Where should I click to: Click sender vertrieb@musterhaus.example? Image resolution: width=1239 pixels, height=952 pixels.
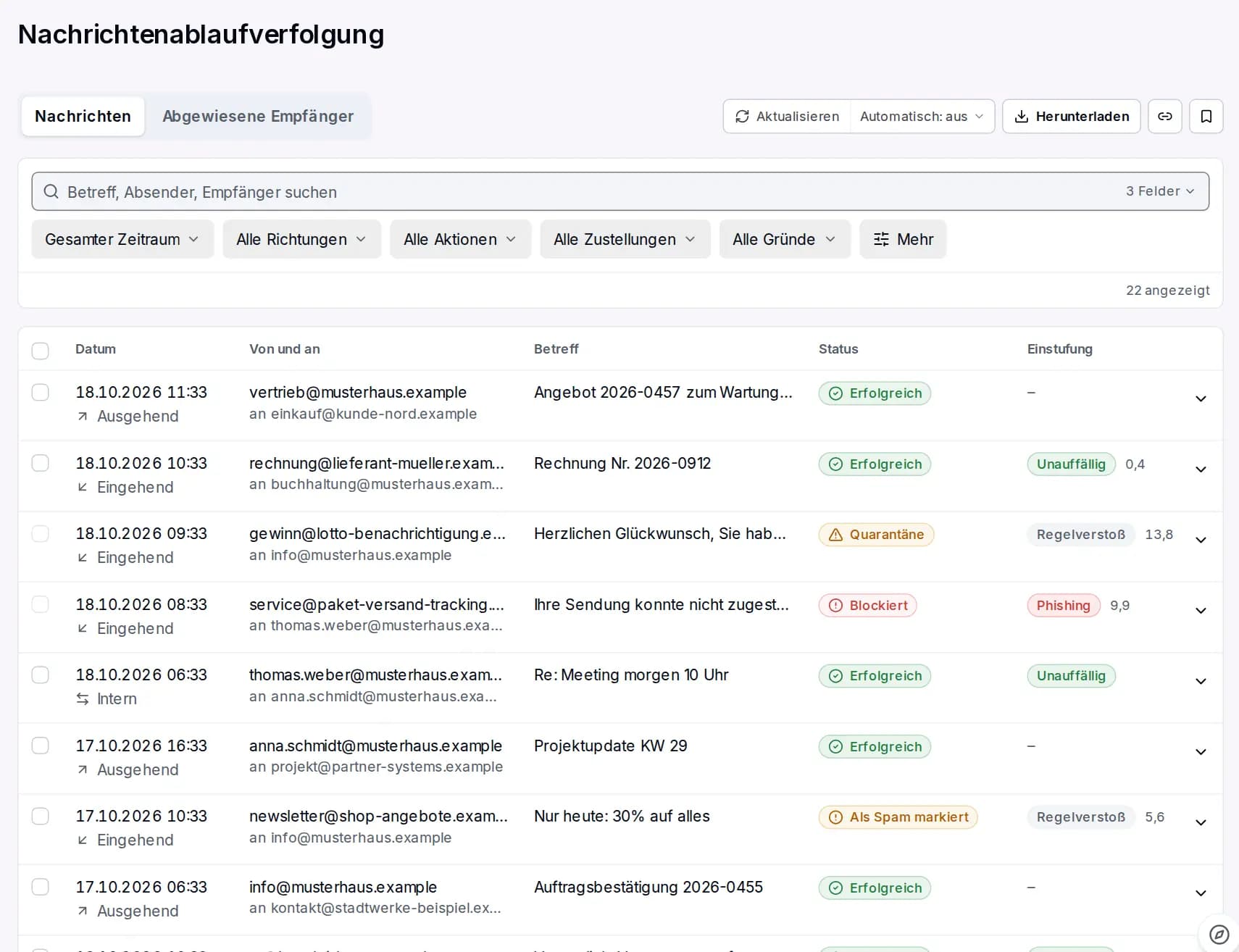coord(358,392)
